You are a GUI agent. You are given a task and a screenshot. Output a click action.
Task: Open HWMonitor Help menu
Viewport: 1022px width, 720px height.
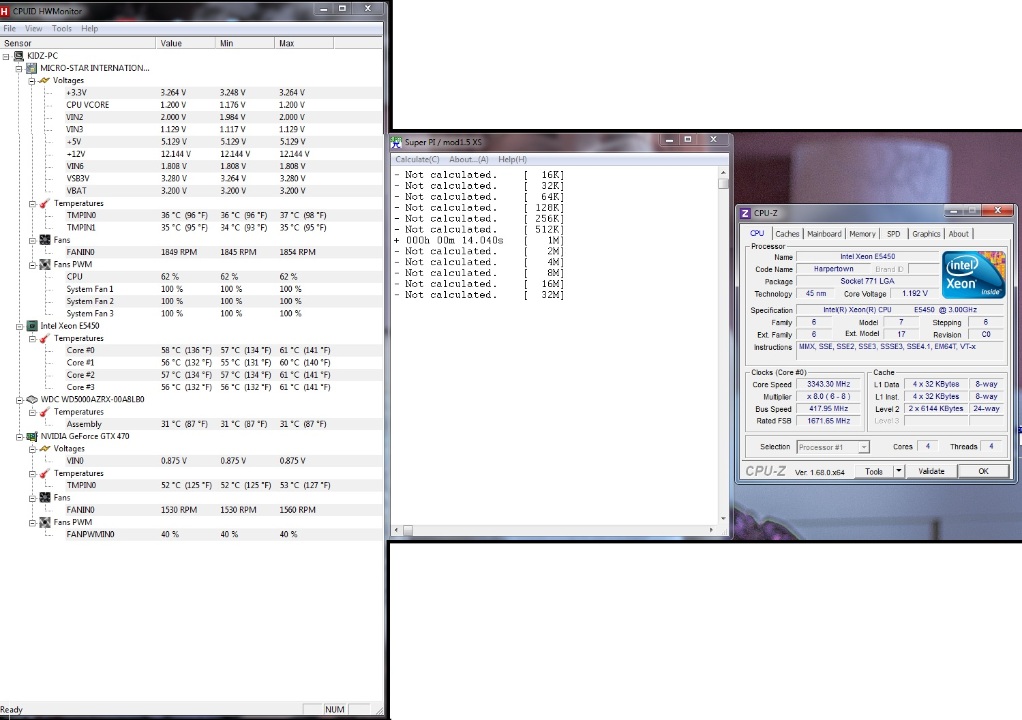pos(89,29)
